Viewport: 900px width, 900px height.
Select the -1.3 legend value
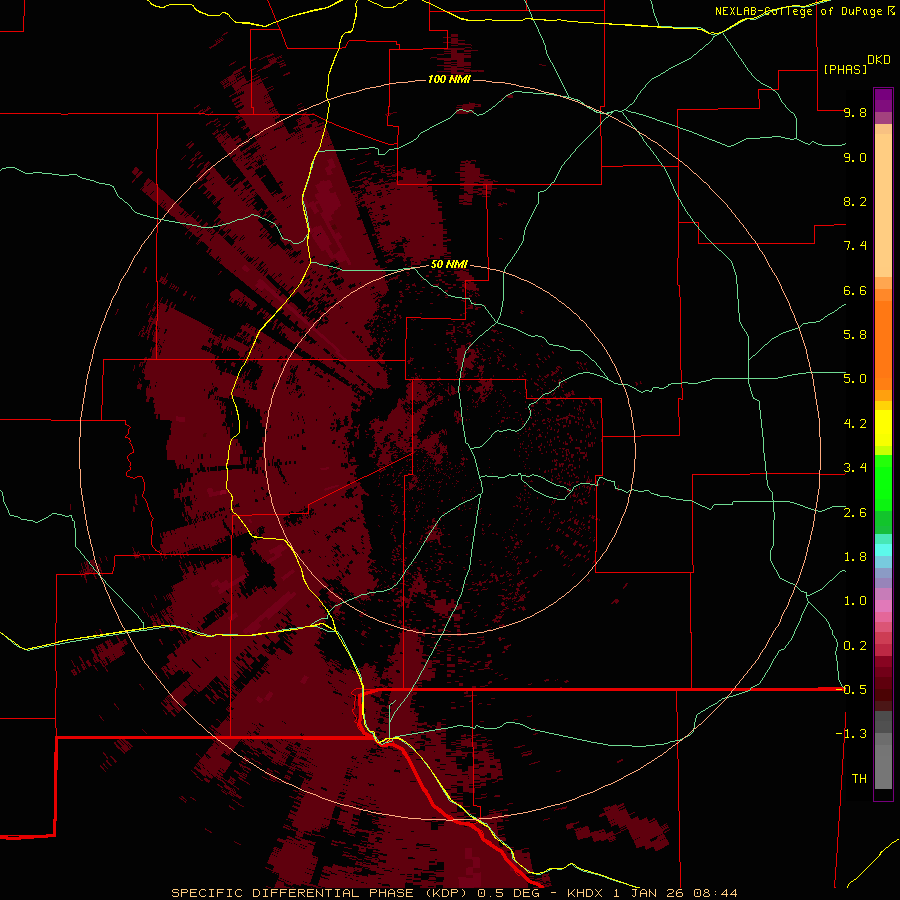(851, 734)
